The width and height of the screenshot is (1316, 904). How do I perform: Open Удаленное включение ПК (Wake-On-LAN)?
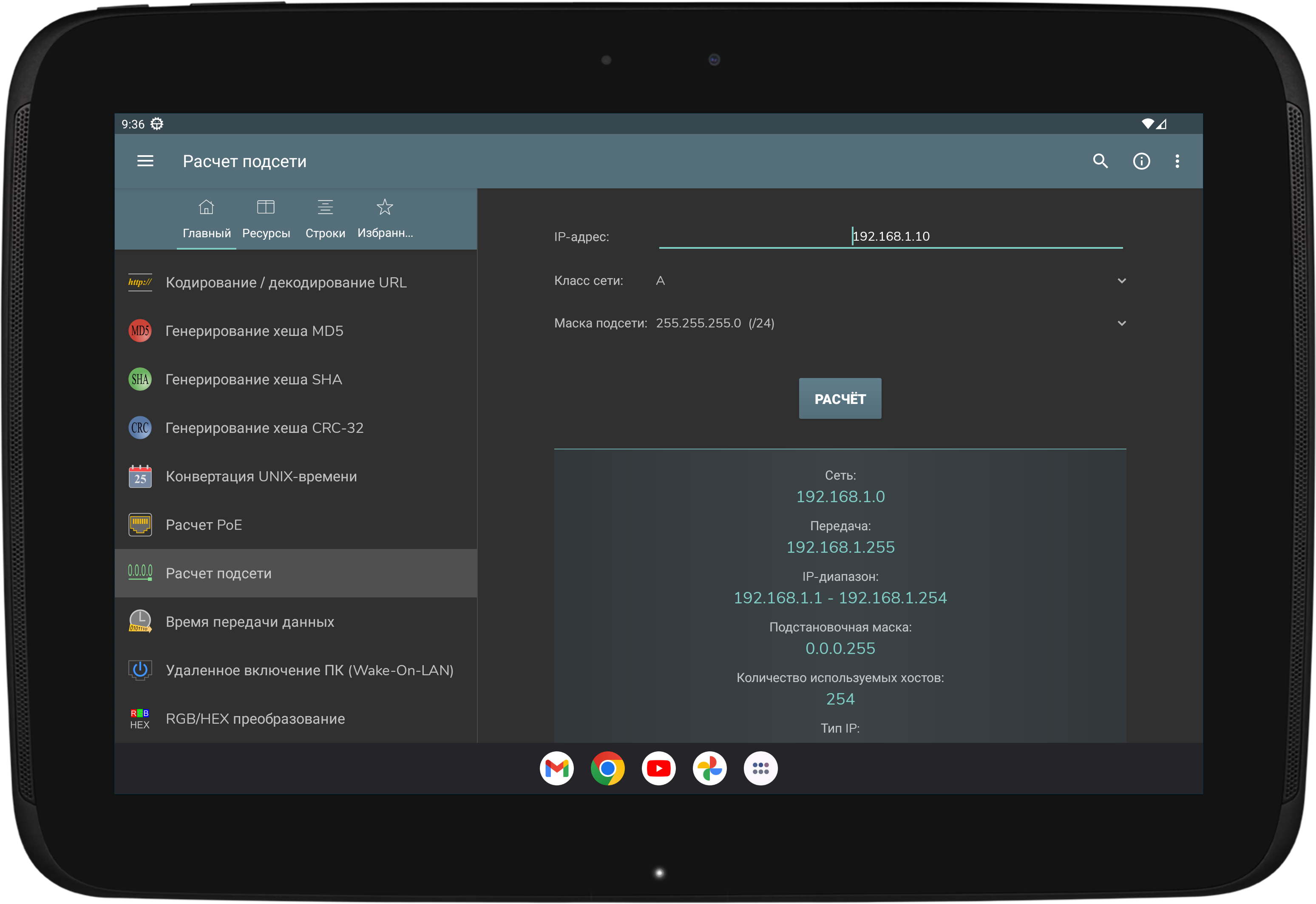(x=295, y=670)
